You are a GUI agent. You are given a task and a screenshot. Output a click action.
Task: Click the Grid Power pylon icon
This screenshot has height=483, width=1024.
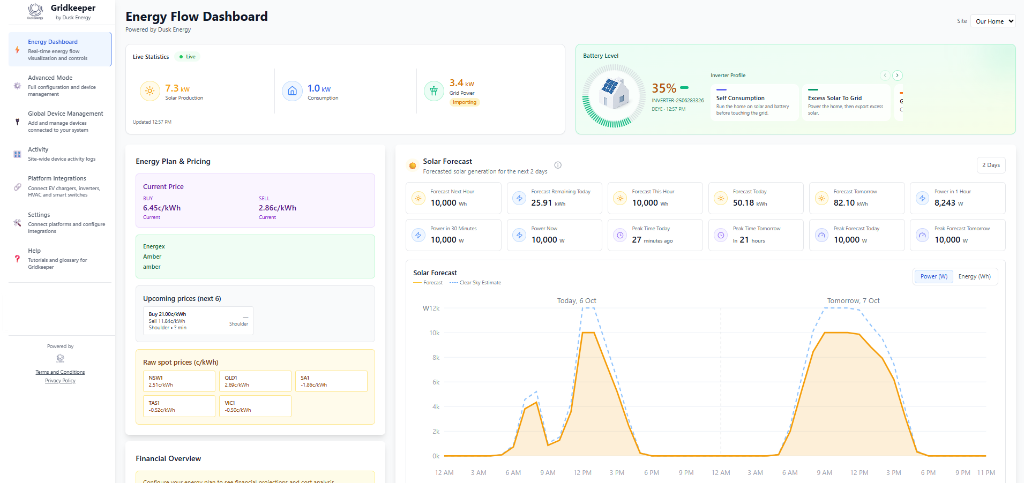(x=434, y=91)
